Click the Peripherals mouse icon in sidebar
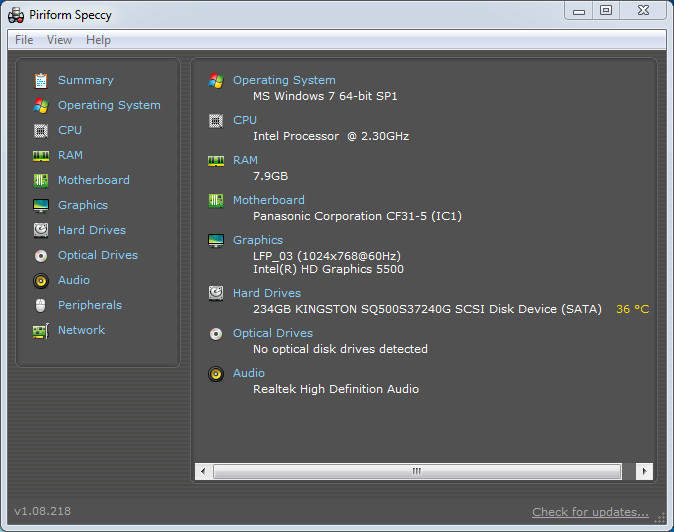674x532 pixels. [40, 306]
